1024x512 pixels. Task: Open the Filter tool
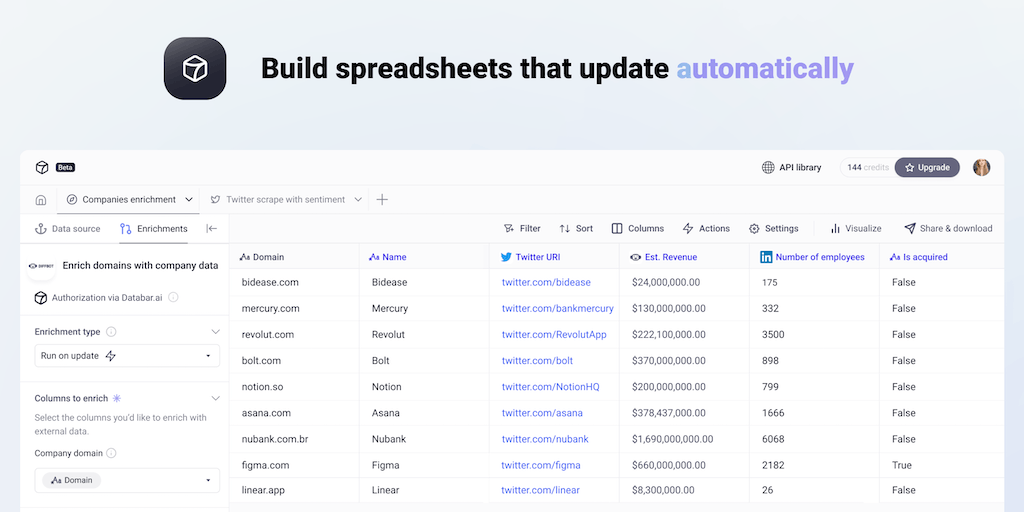(x=522, y=228)
